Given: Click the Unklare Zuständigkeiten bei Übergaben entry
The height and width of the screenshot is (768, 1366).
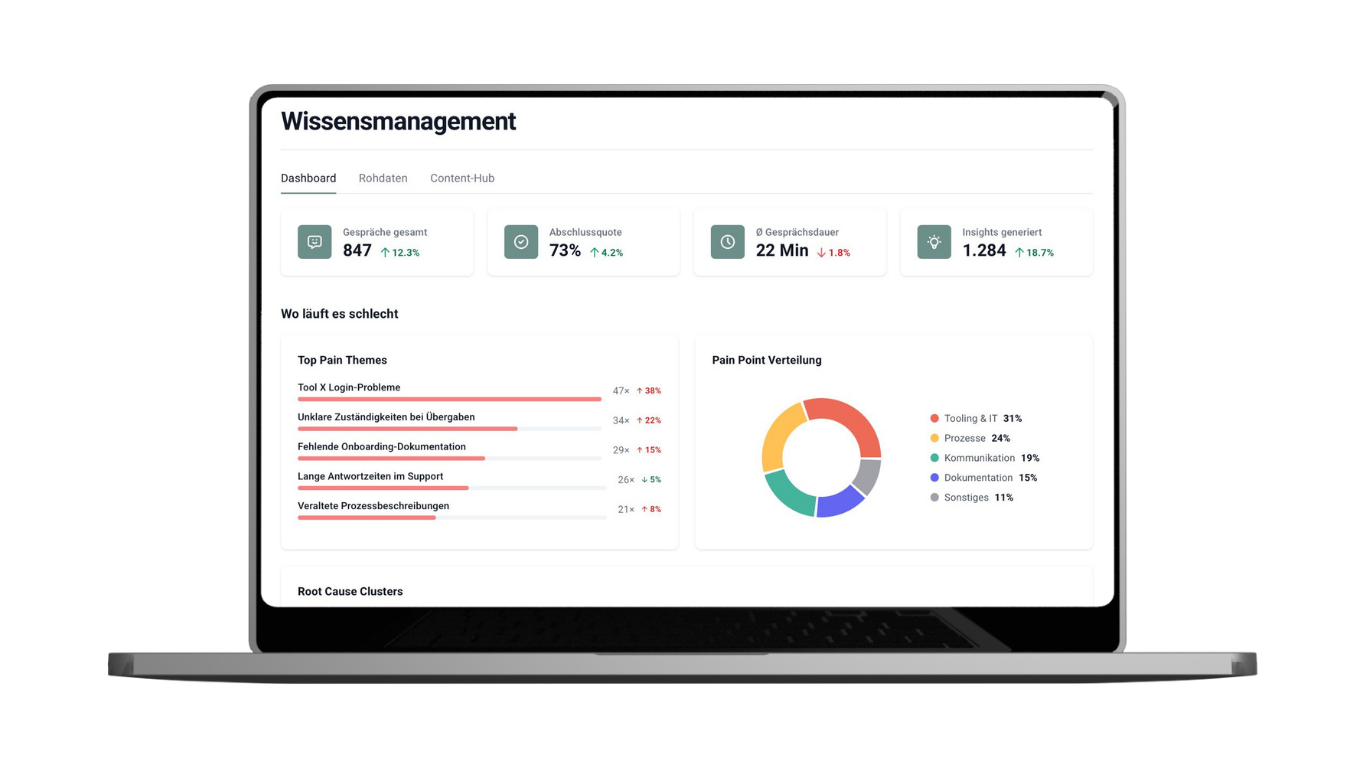Looking at the screenshot, I should [x=386, y=416].
